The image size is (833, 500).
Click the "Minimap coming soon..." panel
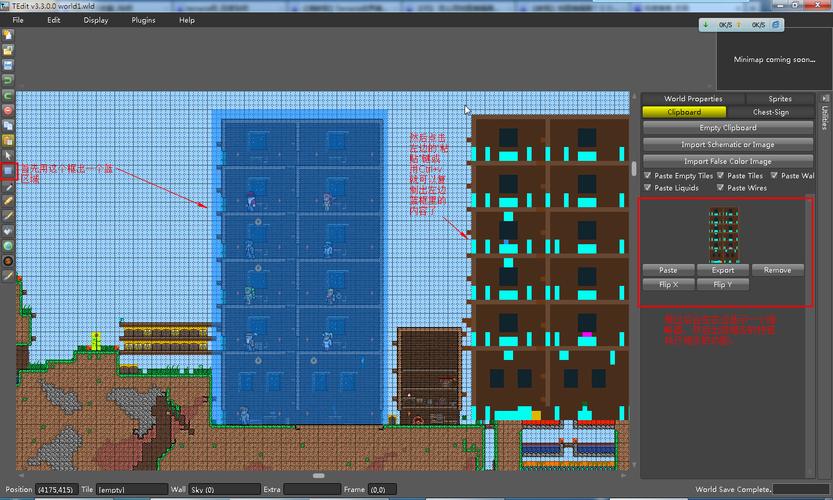coord(774,60)
